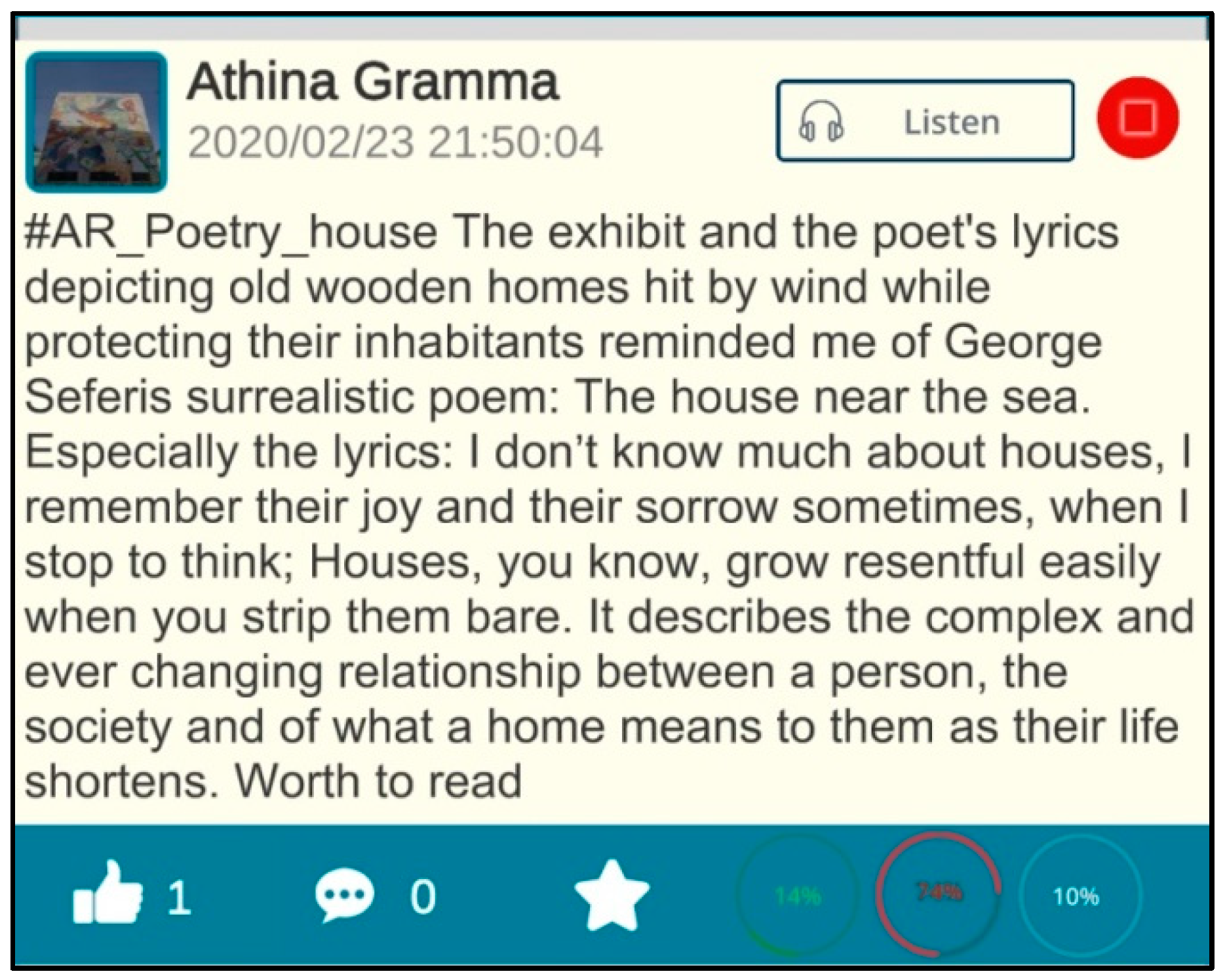
Task: Favorite the post with the star icon
Action: coord(612,895)
